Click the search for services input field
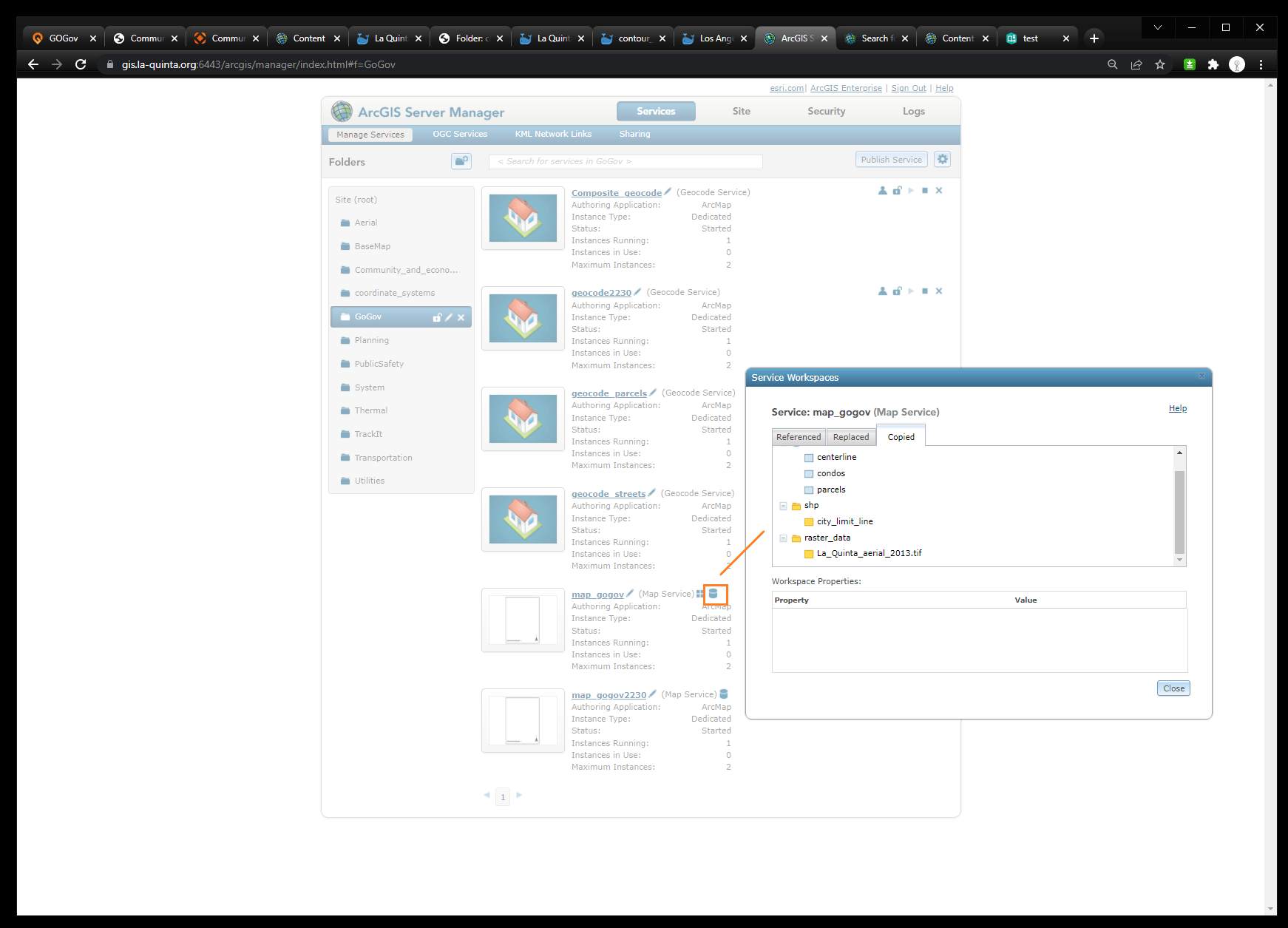The image size is (1288, 928). 626,161
